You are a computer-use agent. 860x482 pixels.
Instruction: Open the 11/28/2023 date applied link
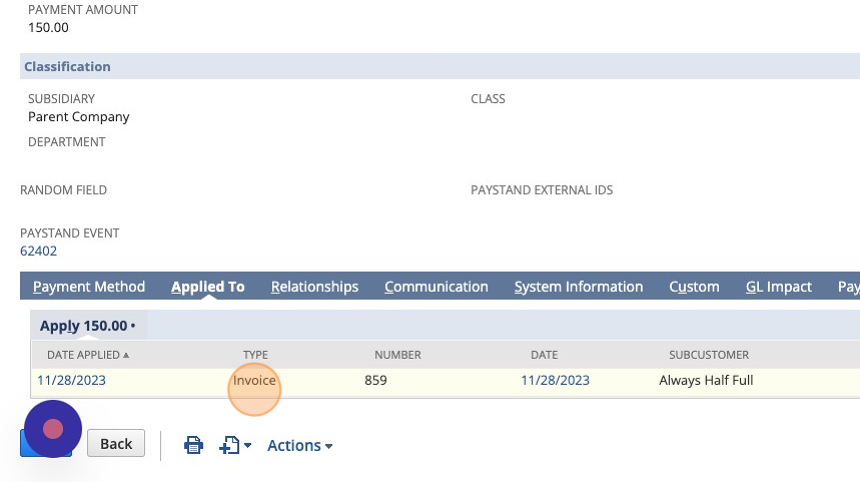click(71, 380)
